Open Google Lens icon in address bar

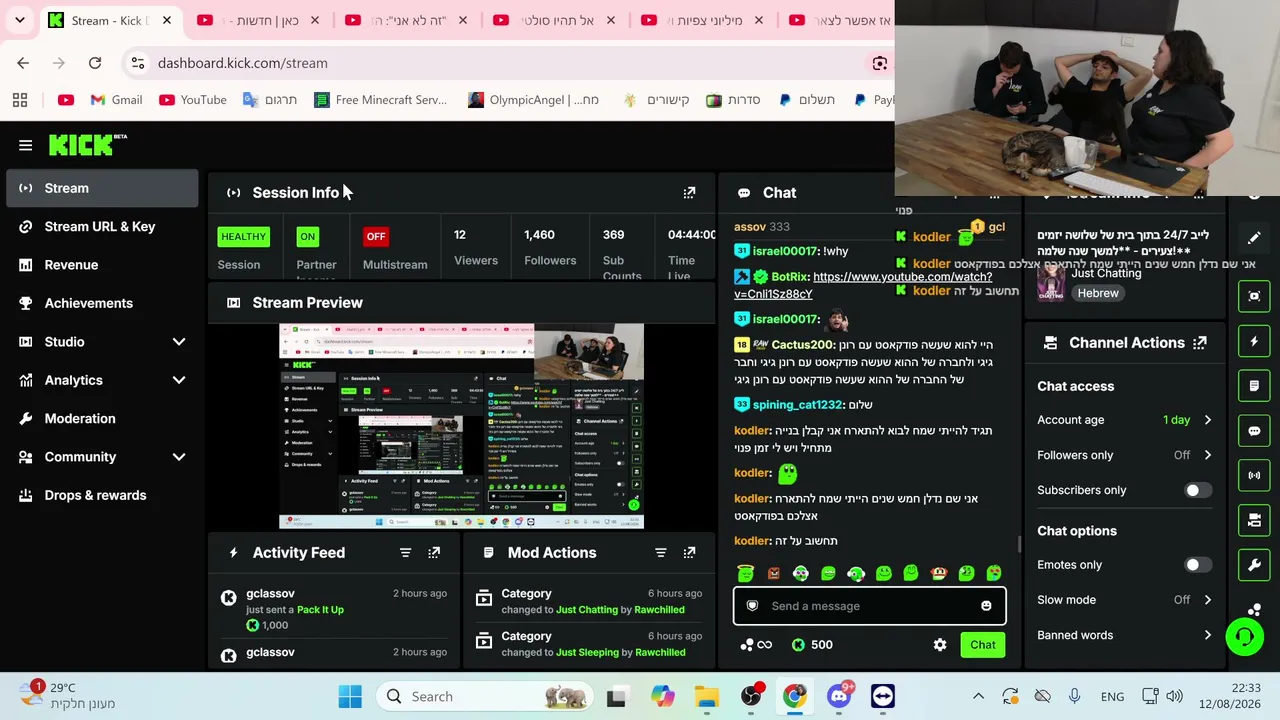click(x=880, y=63)
